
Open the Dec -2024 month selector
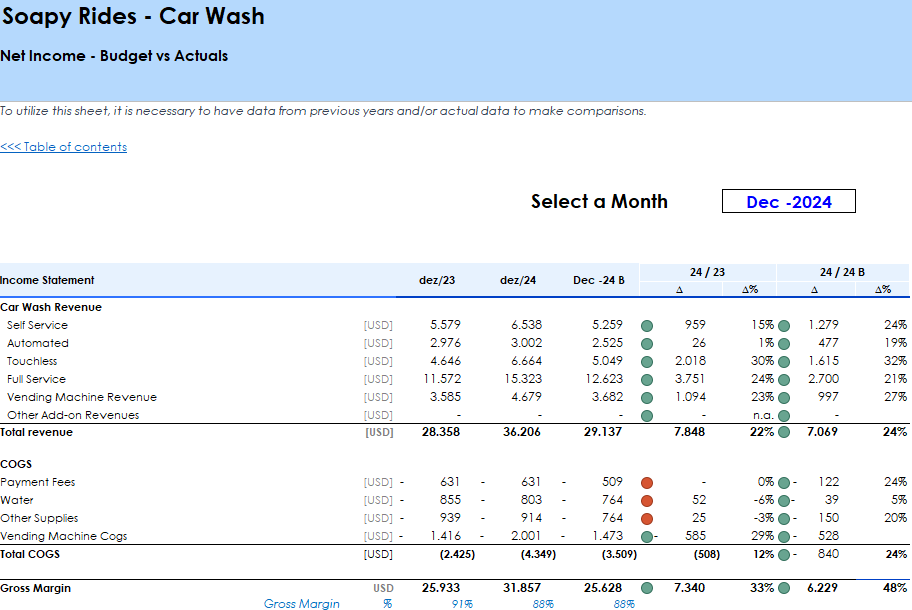coord(788,202)
